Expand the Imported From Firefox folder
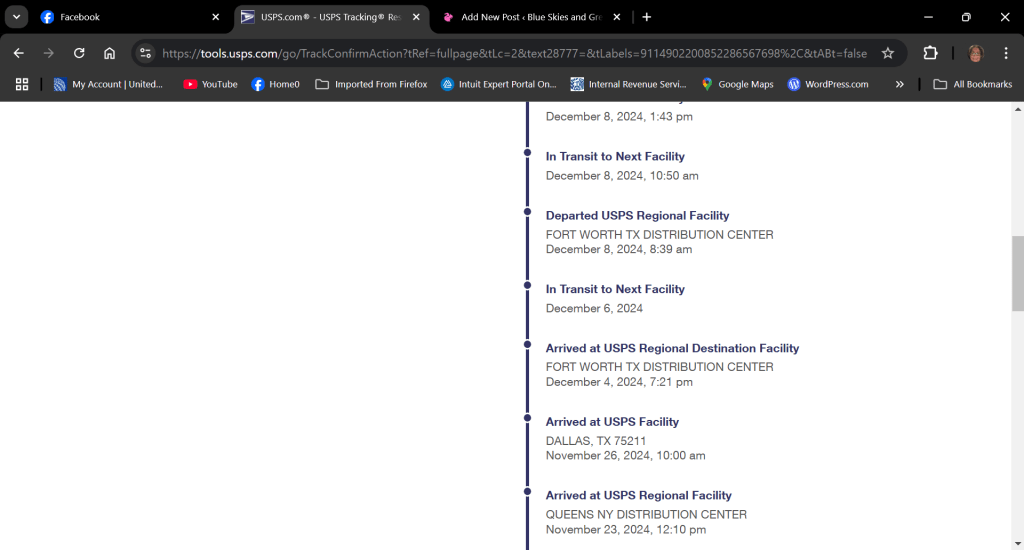Image resolution: width=1024 pixels, height=550 pixels. pos(371,85)
